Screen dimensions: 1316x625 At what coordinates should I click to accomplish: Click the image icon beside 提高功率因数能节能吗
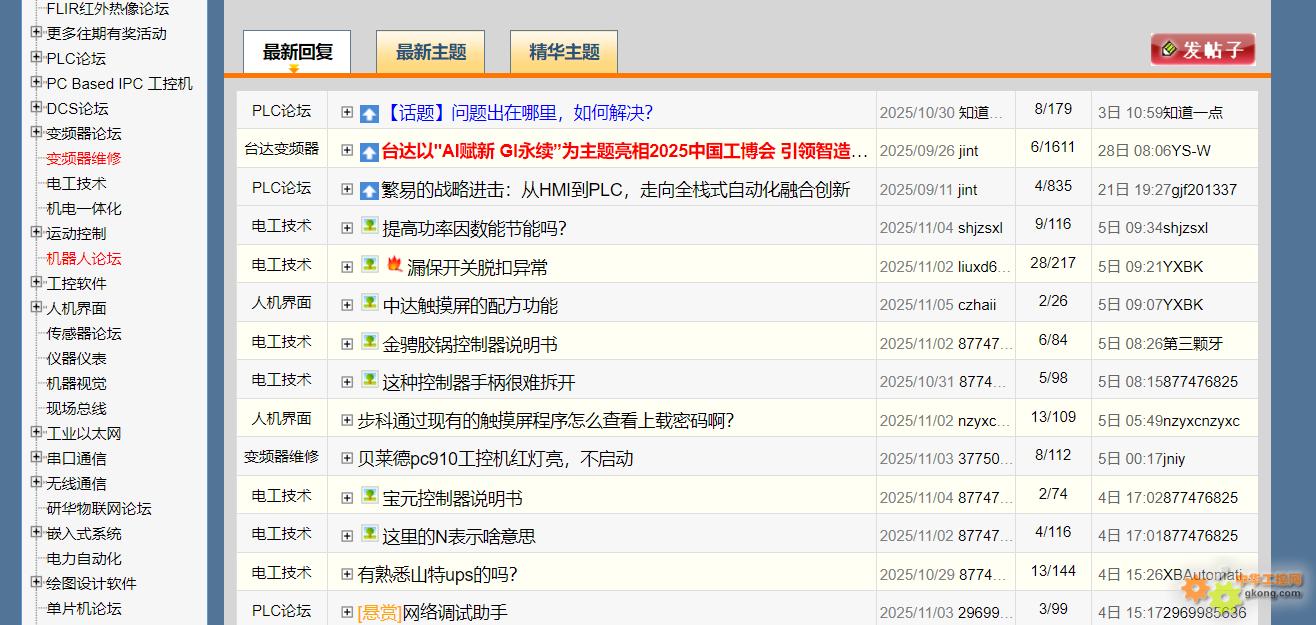[x=370, y=227]
